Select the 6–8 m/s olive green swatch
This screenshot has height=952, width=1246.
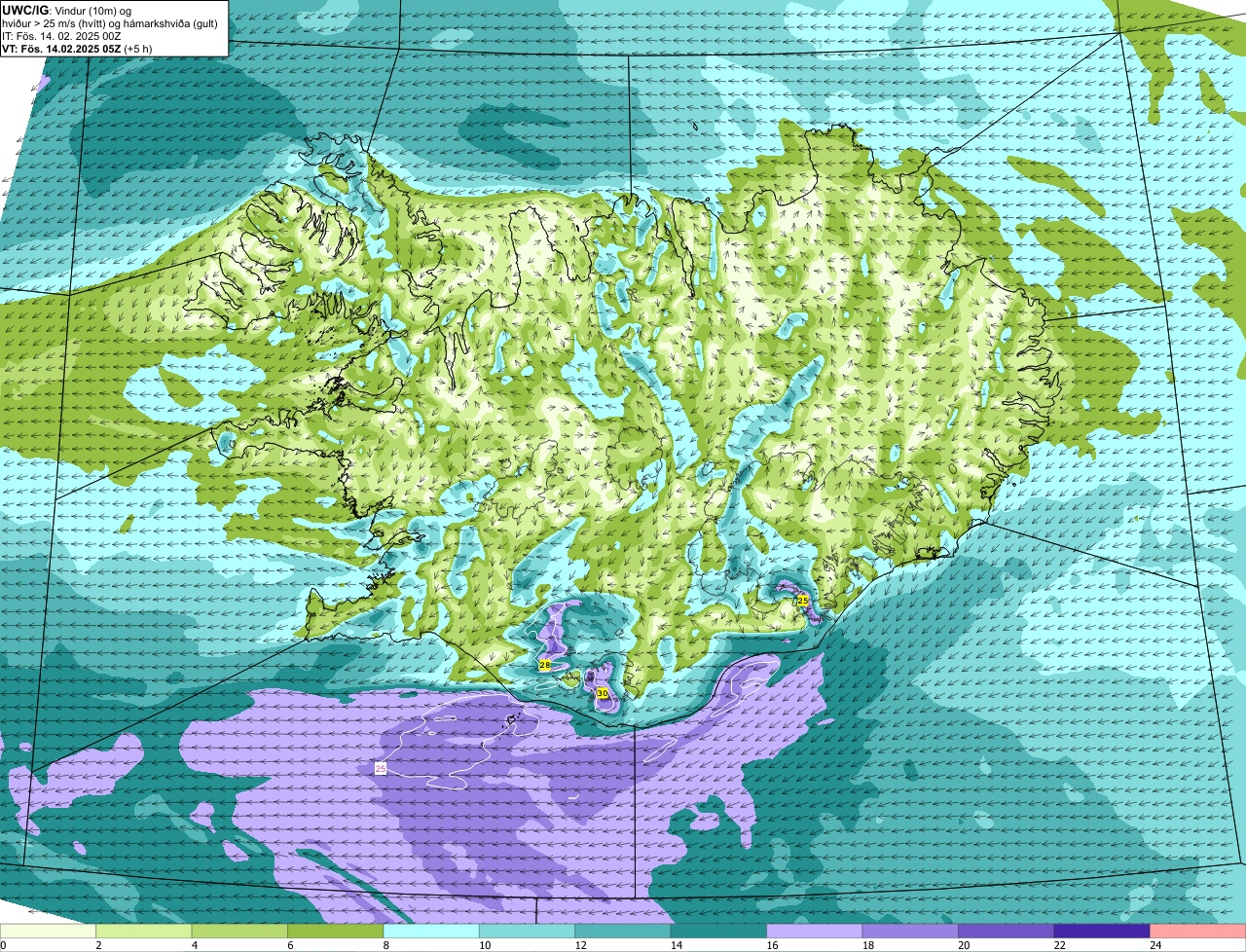point(335,932)
